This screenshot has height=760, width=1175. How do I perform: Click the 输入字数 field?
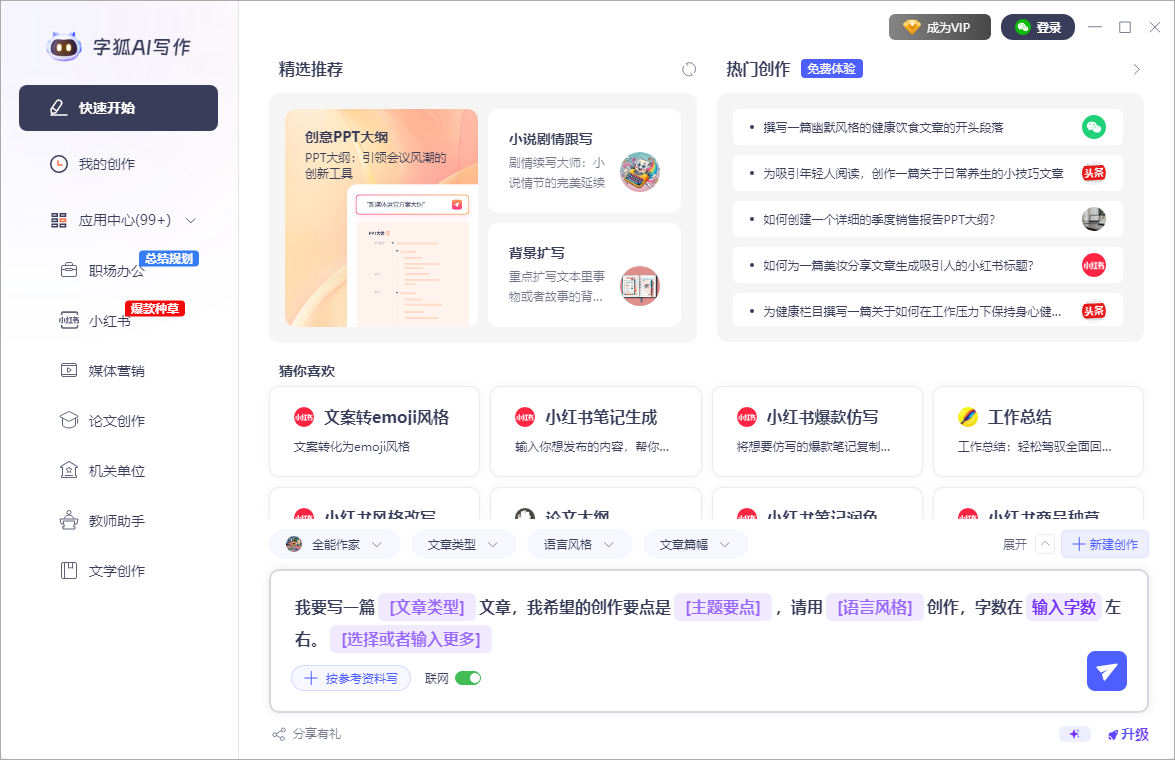1064,607
